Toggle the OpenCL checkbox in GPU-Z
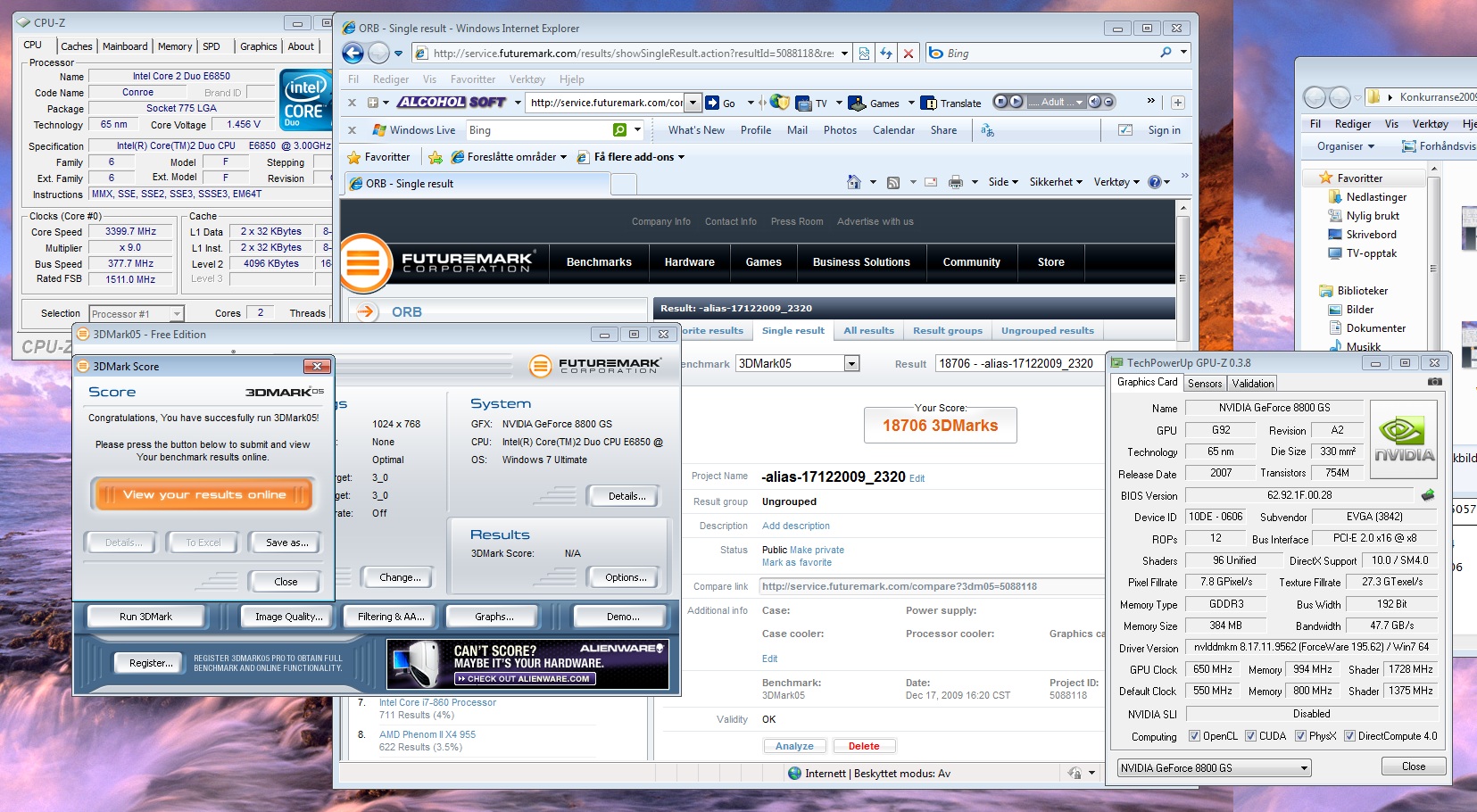1477x812 pixels. tap(1194, 736)
